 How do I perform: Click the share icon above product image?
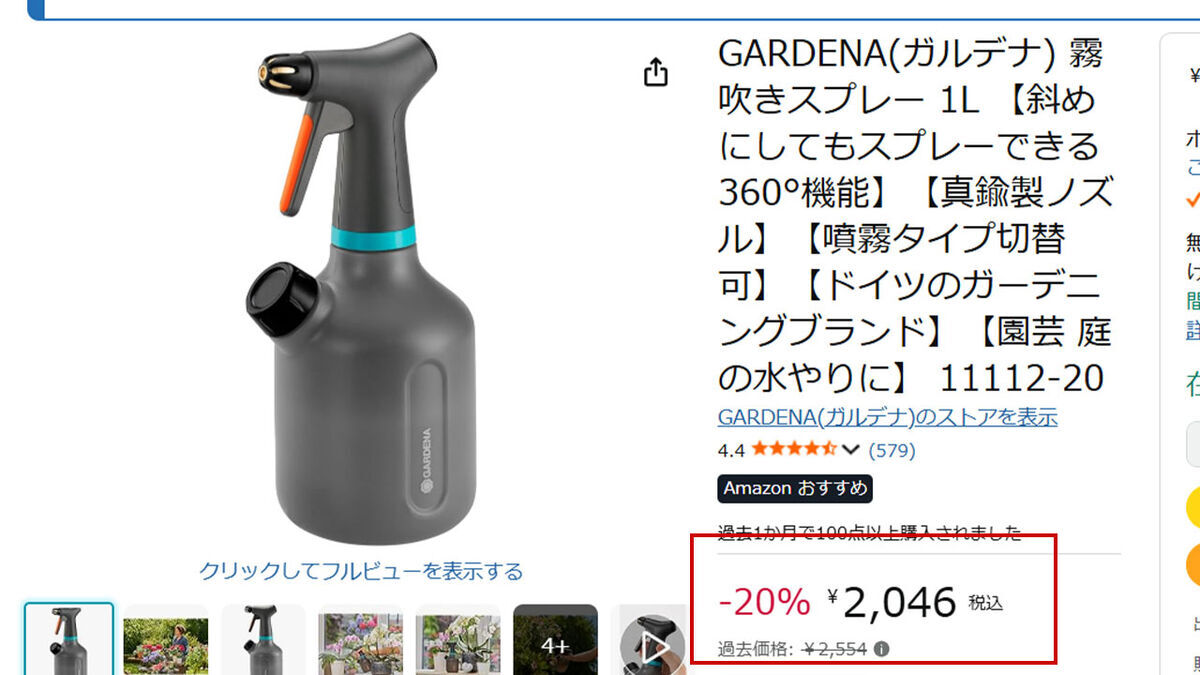tap(656, 72)
